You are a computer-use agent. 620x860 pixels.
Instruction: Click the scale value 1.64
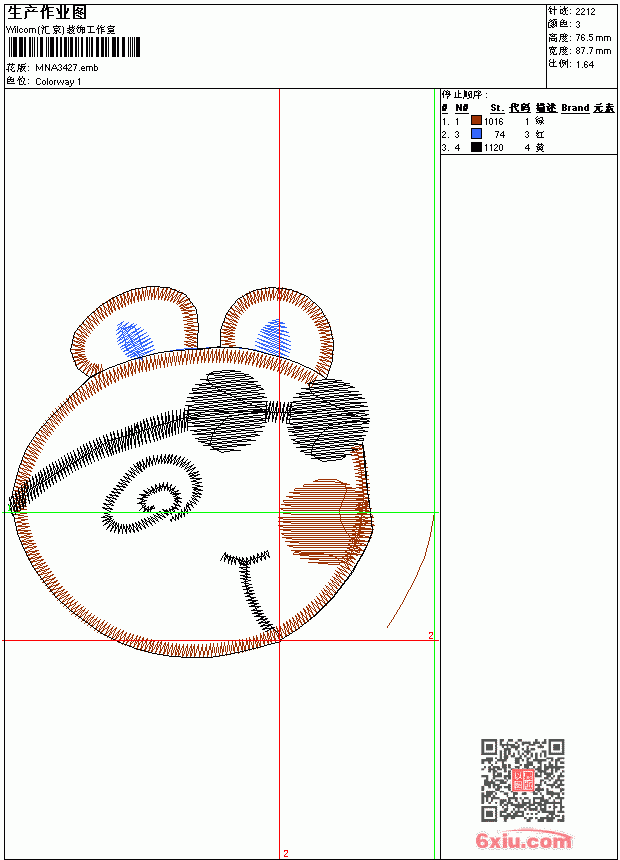point(585,64)
